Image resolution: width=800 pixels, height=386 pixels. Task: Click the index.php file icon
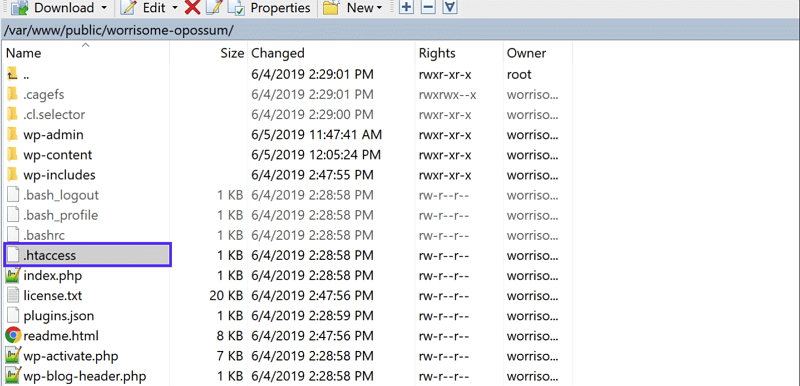coord(13,275)
